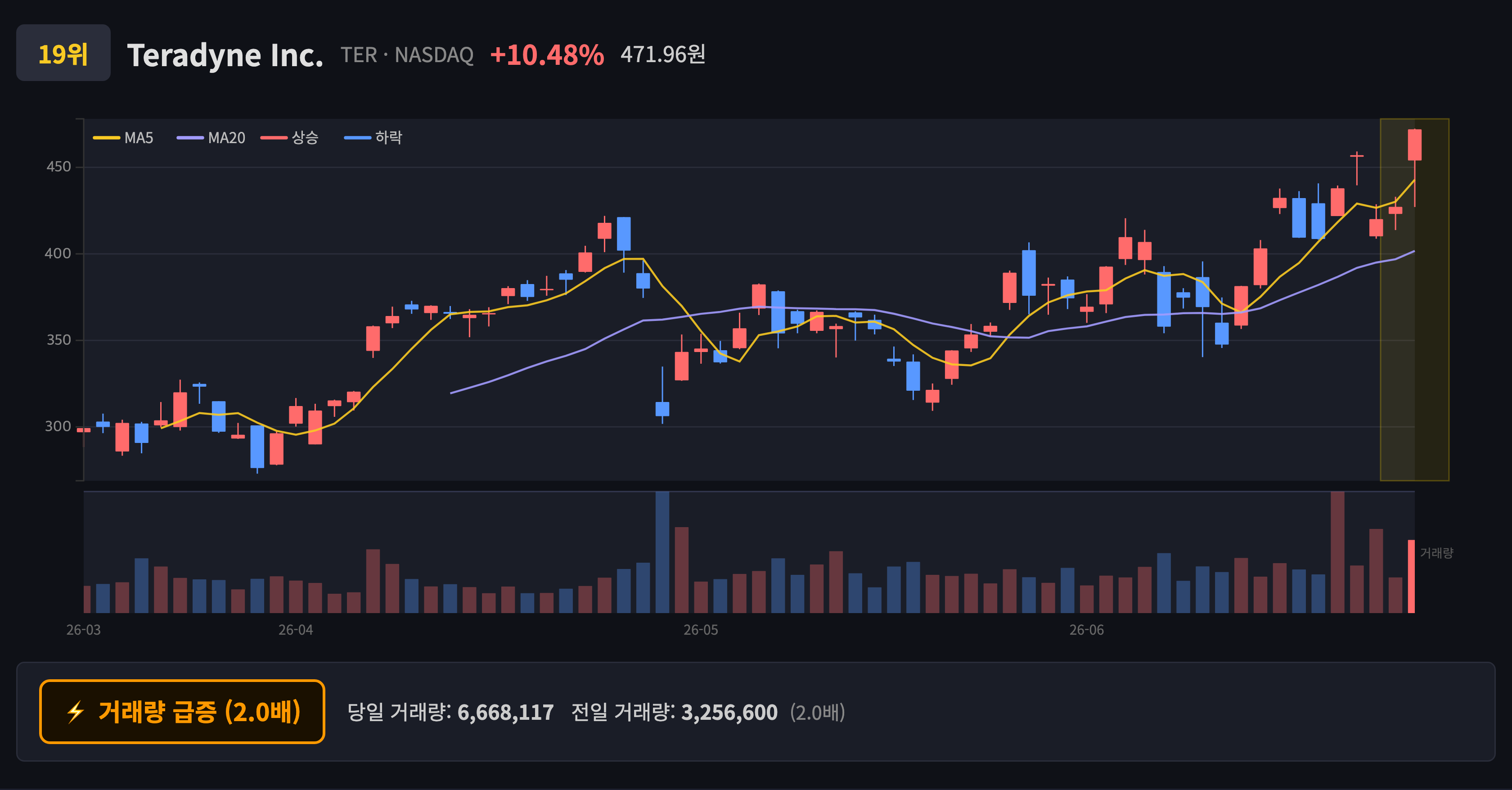1512x790 pixels.
Task: Click the 26-06 date label
Action: pos(1086,630)
